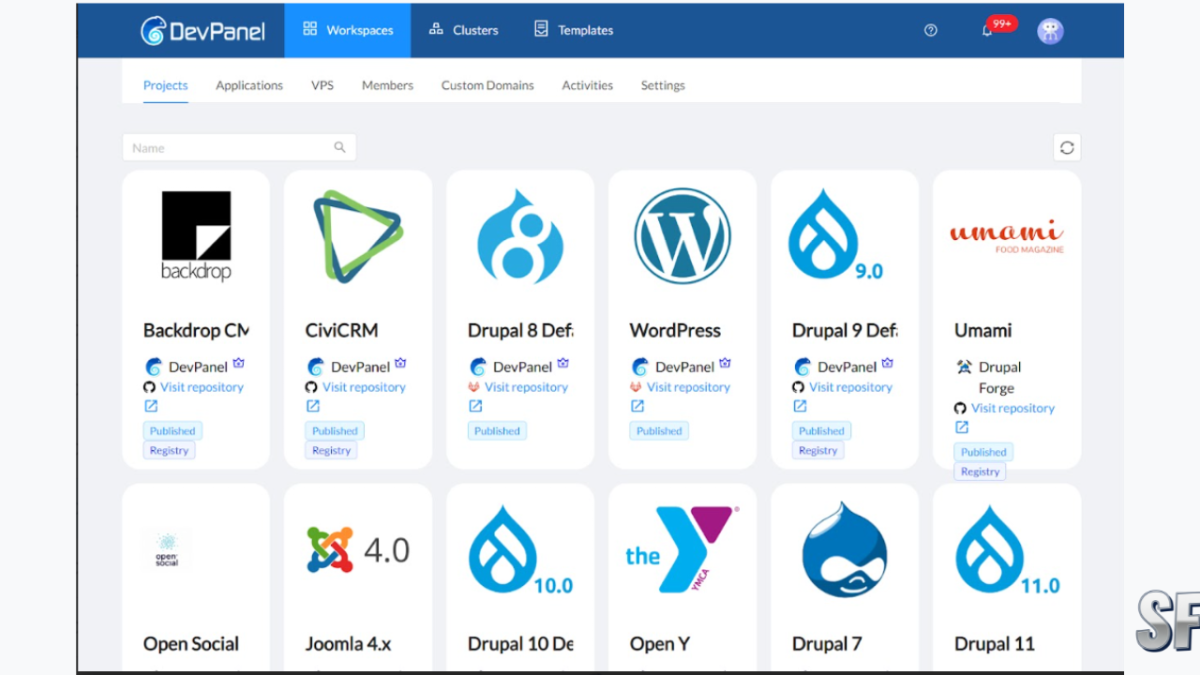Click the help question mark icon

930,31
